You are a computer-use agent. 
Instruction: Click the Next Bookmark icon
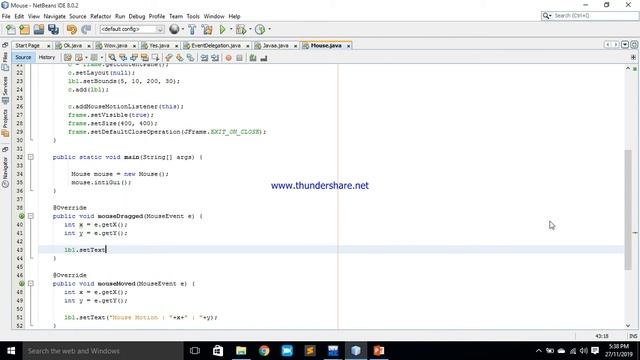[180, 58]
